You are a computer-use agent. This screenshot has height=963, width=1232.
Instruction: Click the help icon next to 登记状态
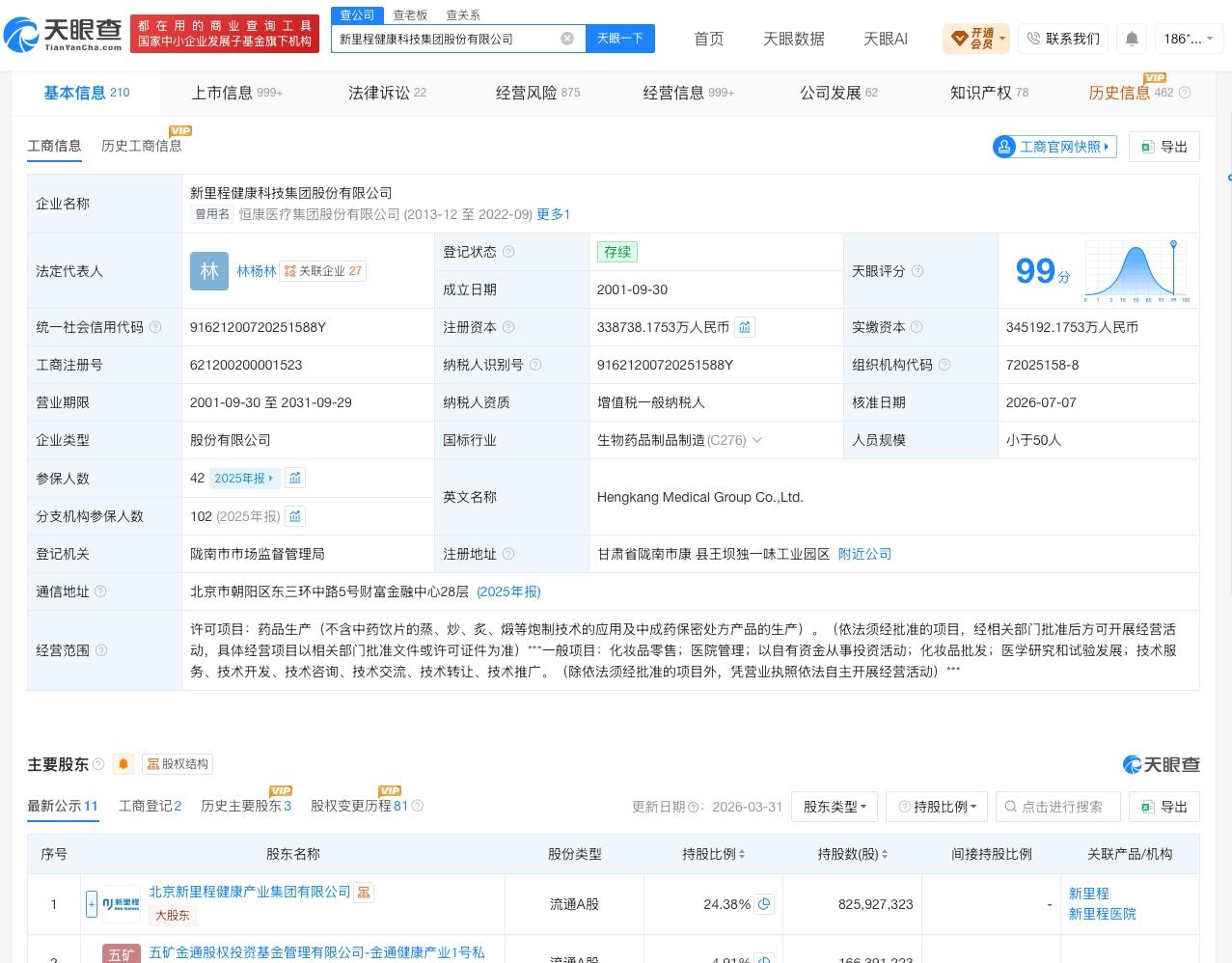(x=508, y=252)
